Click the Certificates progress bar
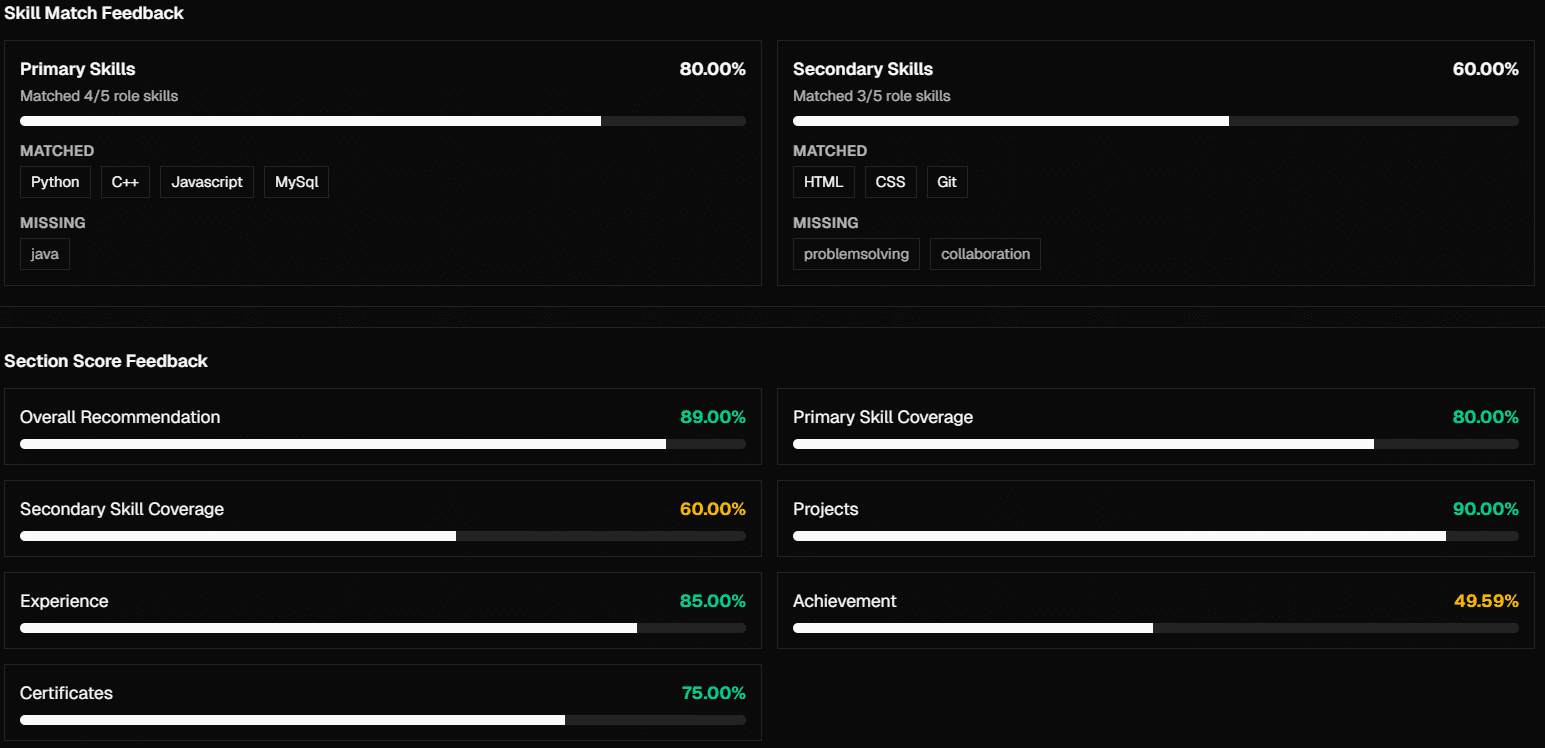This screenshot has width=1545, height=748. click(x=383, y=720)
